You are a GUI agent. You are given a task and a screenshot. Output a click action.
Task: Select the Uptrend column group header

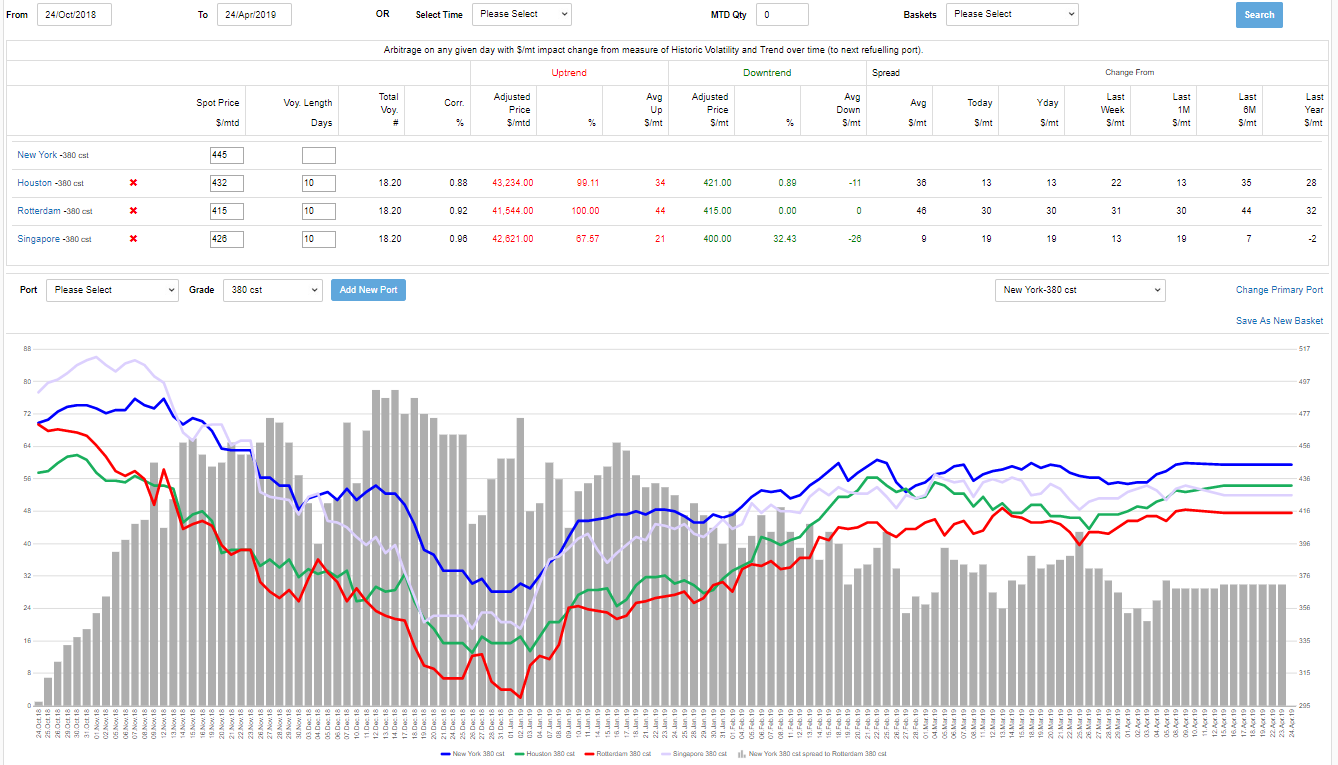569,73
